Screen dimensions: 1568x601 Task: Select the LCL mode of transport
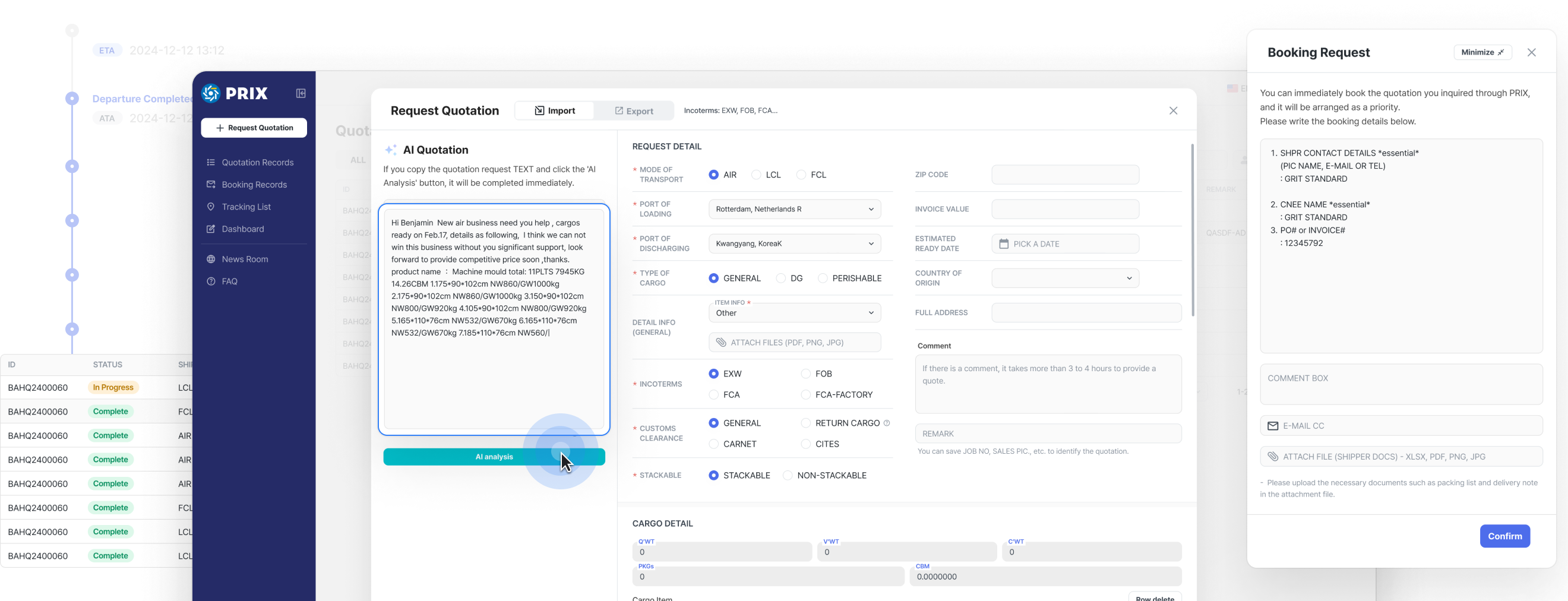[x=757, y=175]
